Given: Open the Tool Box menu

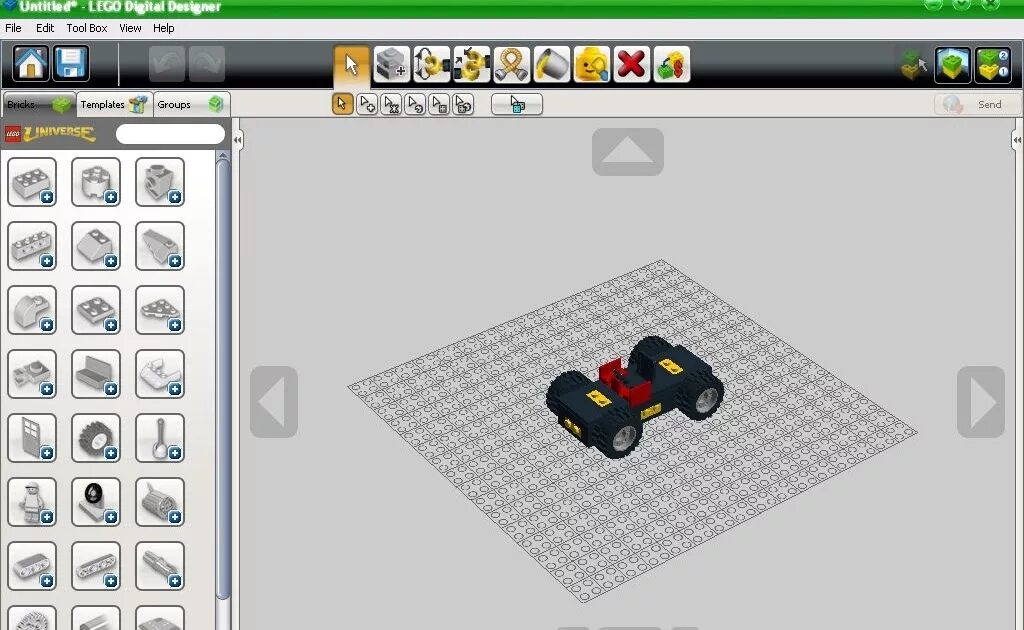Looking at the screenshot, I should [87, 28].
